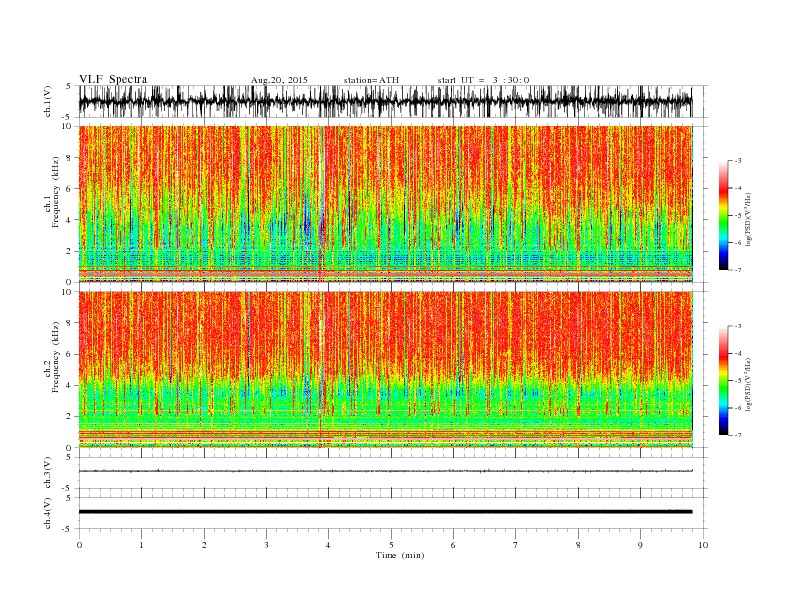Click the "-3" tick on ch.2 color bar
The height and width of the screenshot is (612, 792).
click(738, 326)
